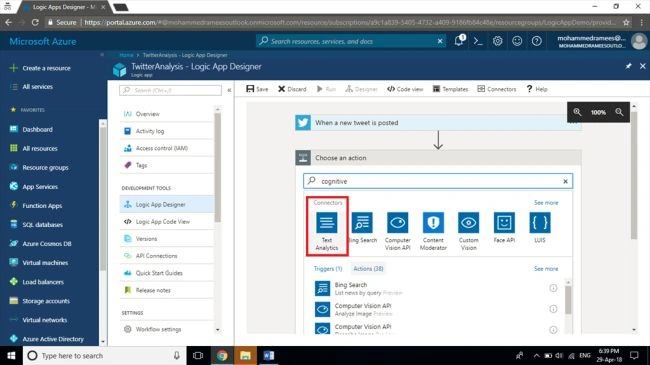Show info for Analyze Image action
650x365 pixels.
click(x=553, y=309)
